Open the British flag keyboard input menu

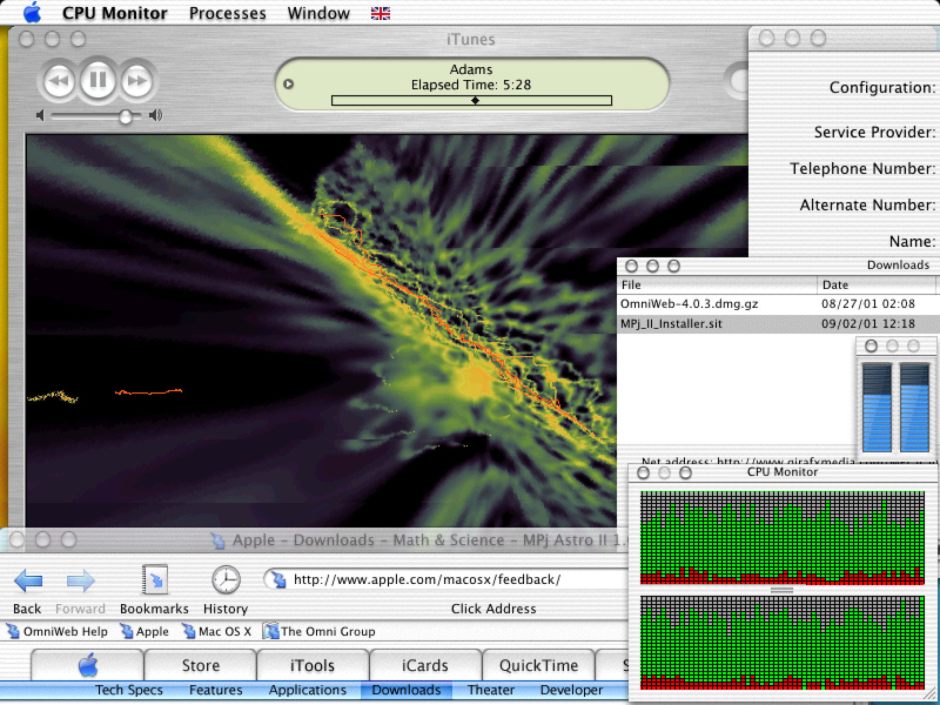click(380, 13)
